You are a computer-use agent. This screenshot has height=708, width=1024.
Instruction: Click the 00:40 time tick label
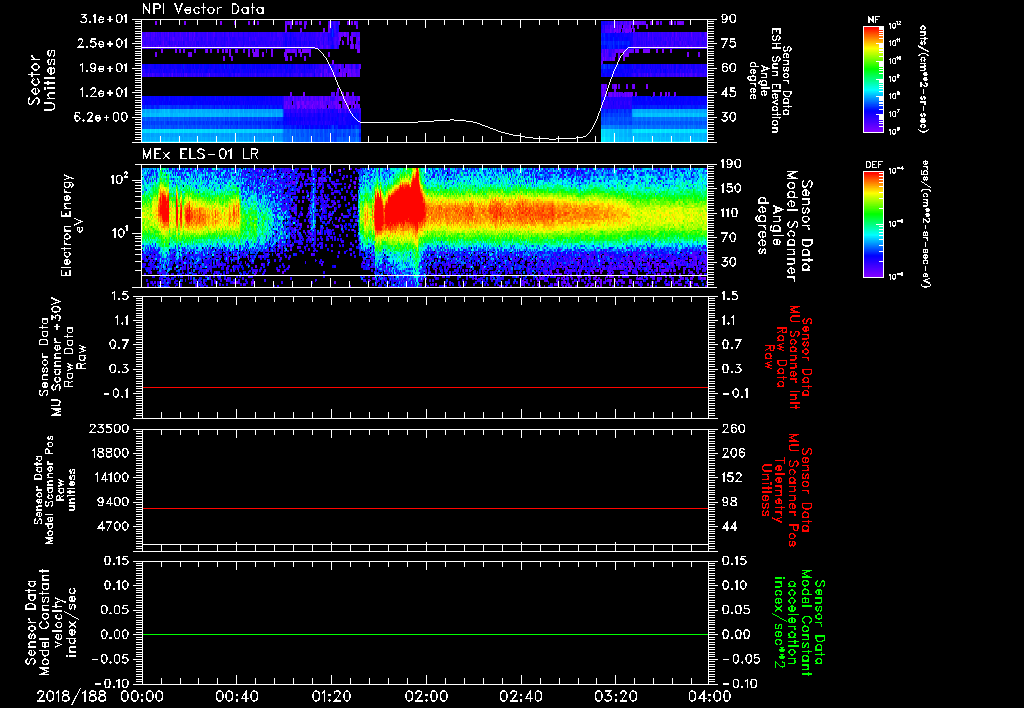click(236, 696)
